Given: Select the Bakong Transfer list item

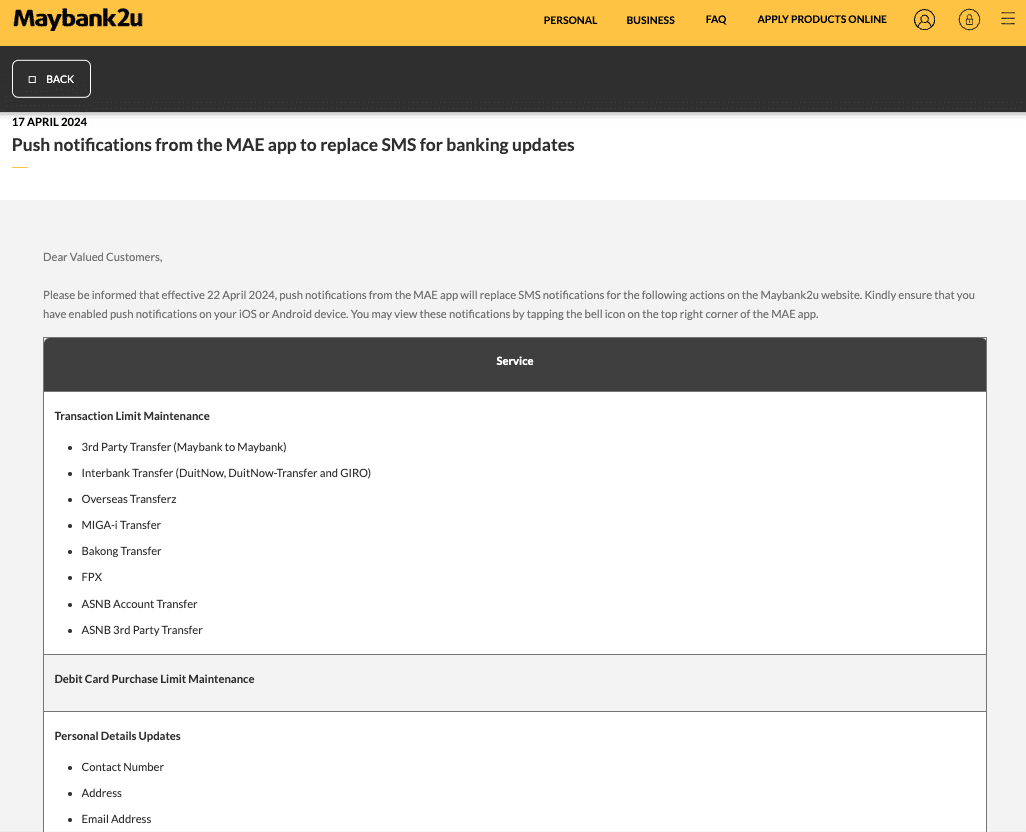Looking at the screenshot, I should pyautogui.click(x=121, y=551).
